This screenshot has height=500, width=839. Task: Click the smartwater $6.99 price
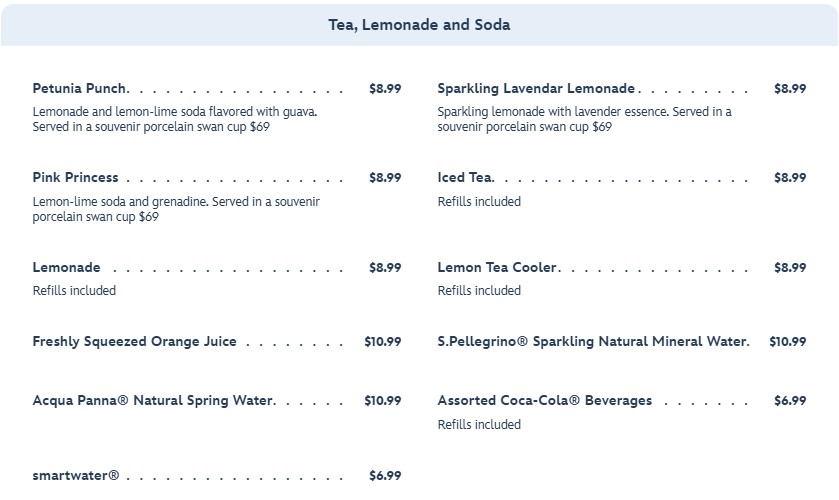click(385, 475)
